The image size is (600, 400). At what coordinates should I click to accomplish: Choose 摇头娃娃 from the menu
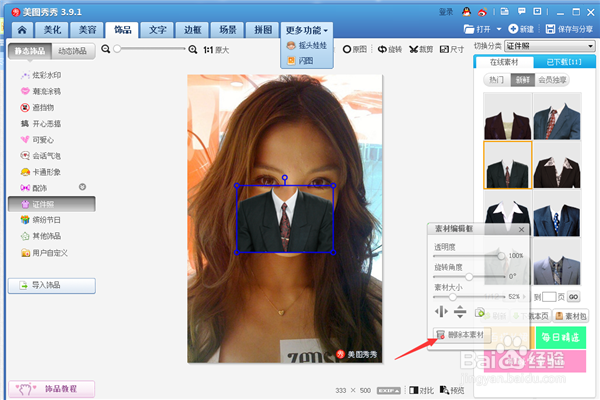(307, 46)
